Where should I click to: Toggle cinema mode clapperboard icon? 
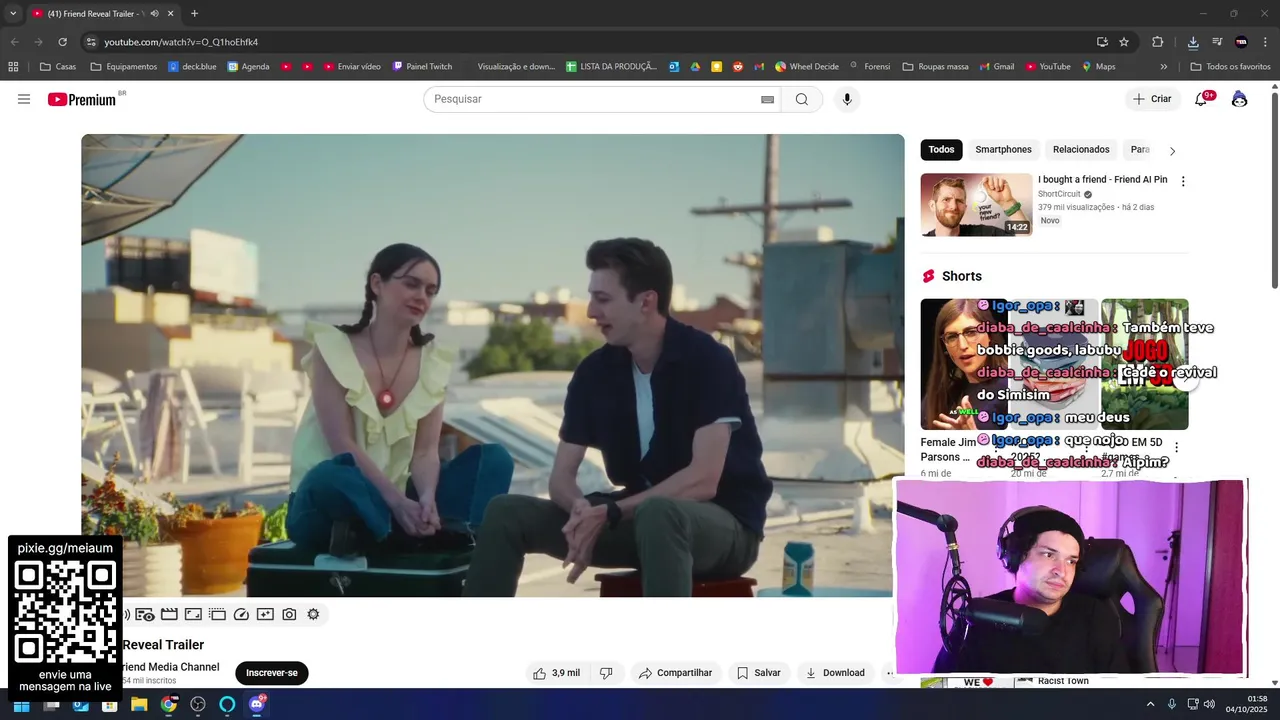[169, 614]
